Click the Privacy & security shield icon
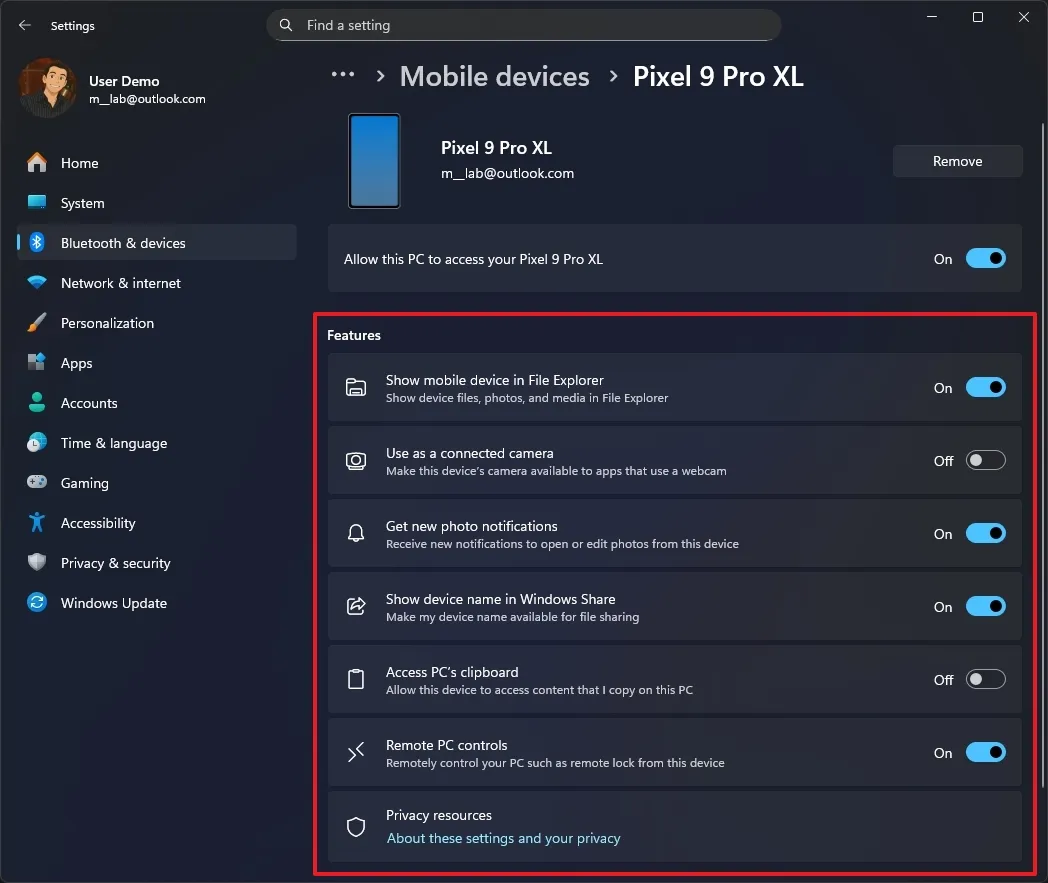Image resolution: width=1048 pixels, height=883 pixels. click(37, 563)
